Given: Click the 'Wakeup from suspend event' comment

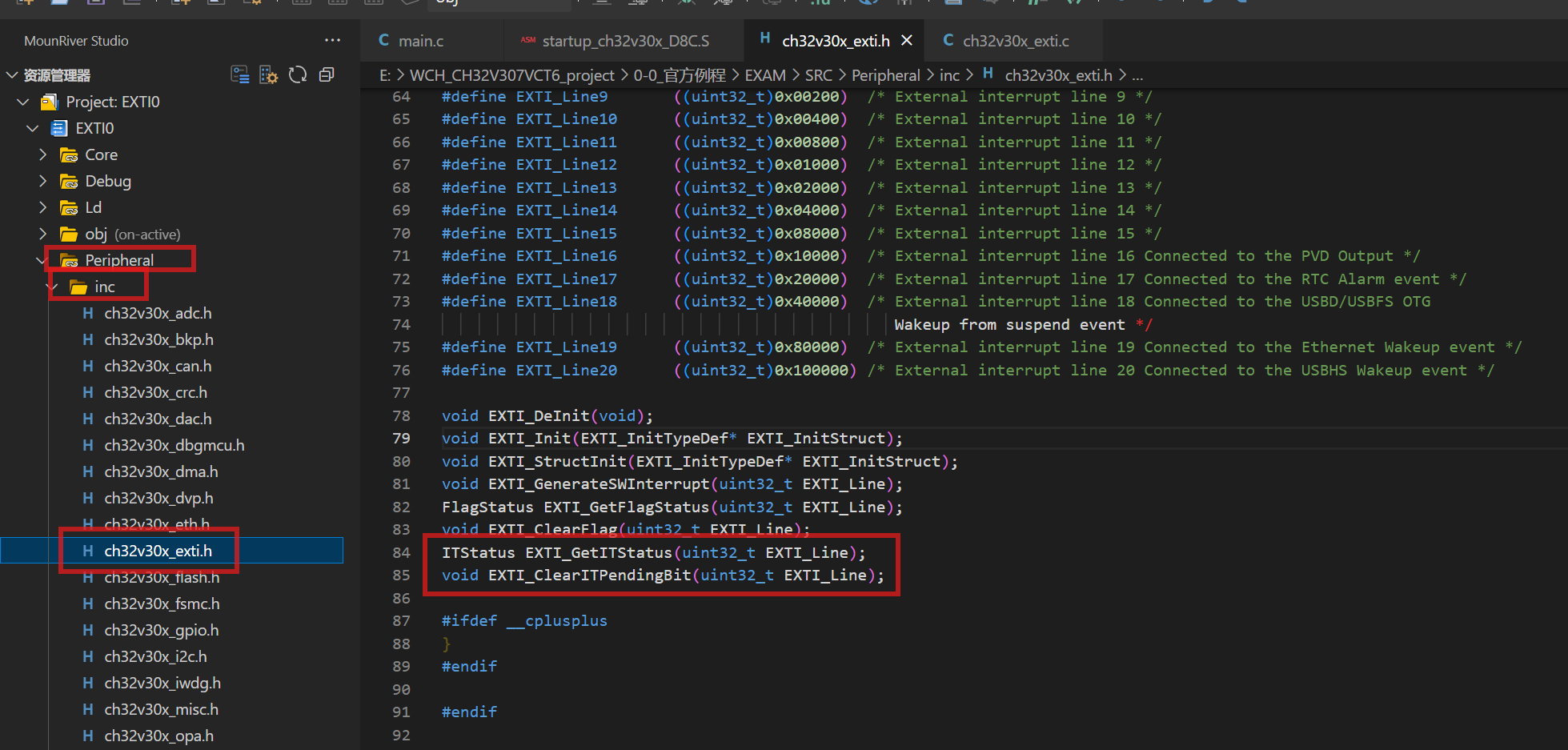Looking at the screenshot, I should (1009, 324).
